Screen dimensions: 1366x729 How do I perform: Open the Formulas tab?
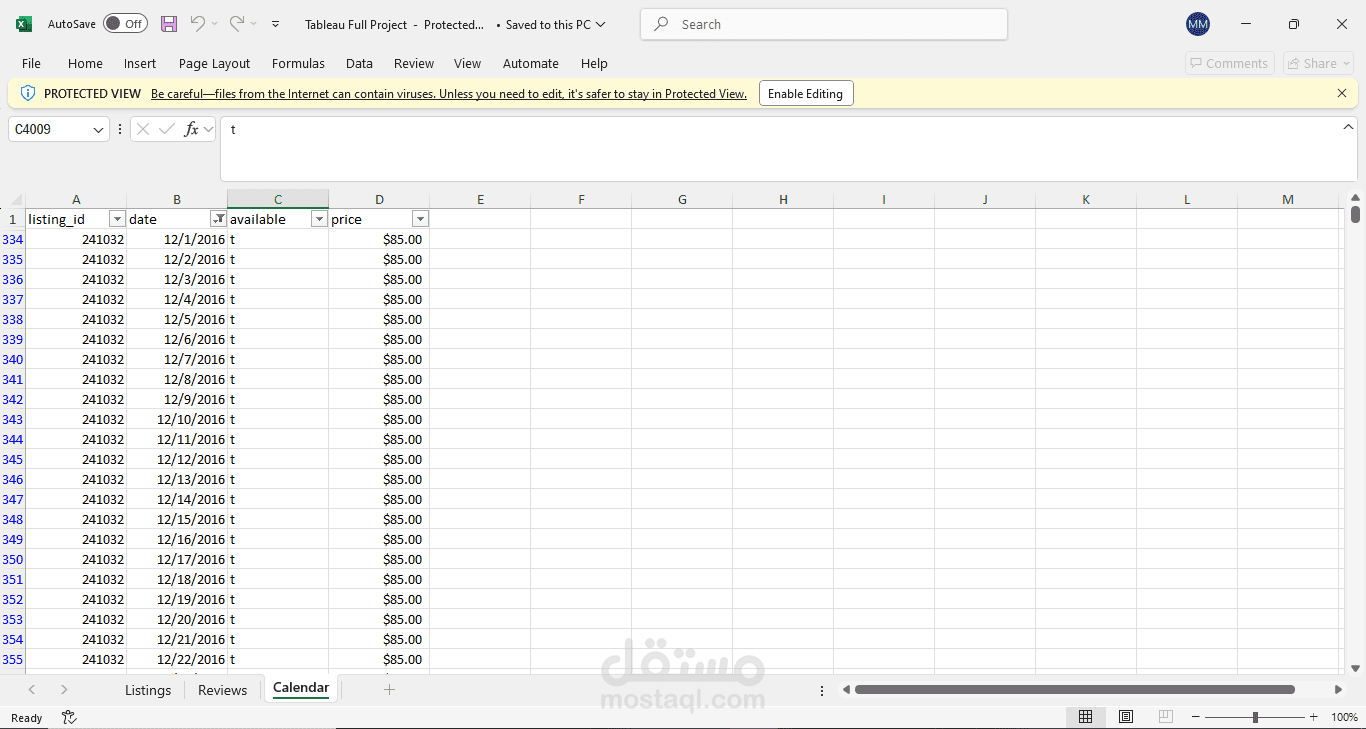[x=298, y=63]
